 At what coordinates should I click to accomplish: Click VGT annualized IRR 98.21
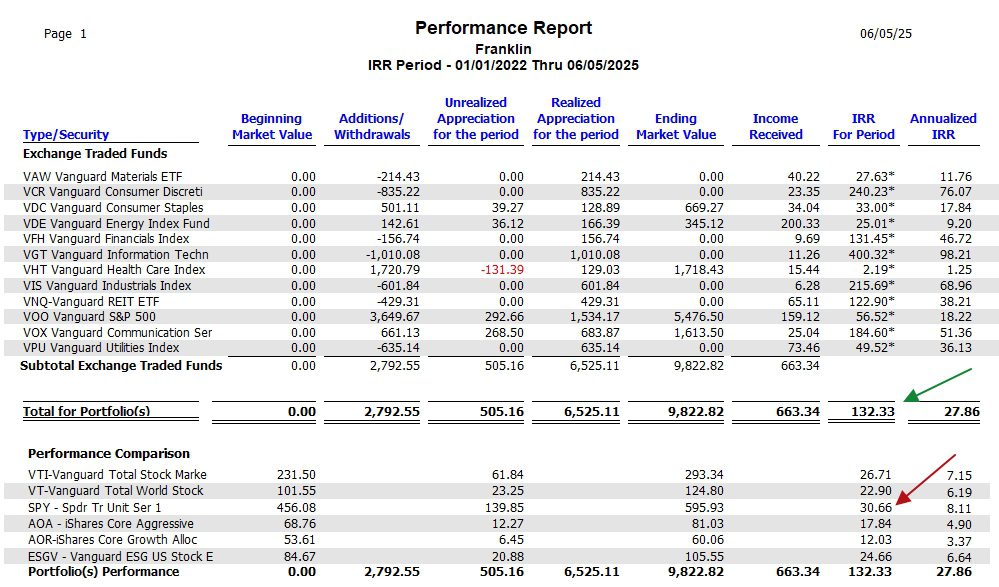[x=956, y=254]
